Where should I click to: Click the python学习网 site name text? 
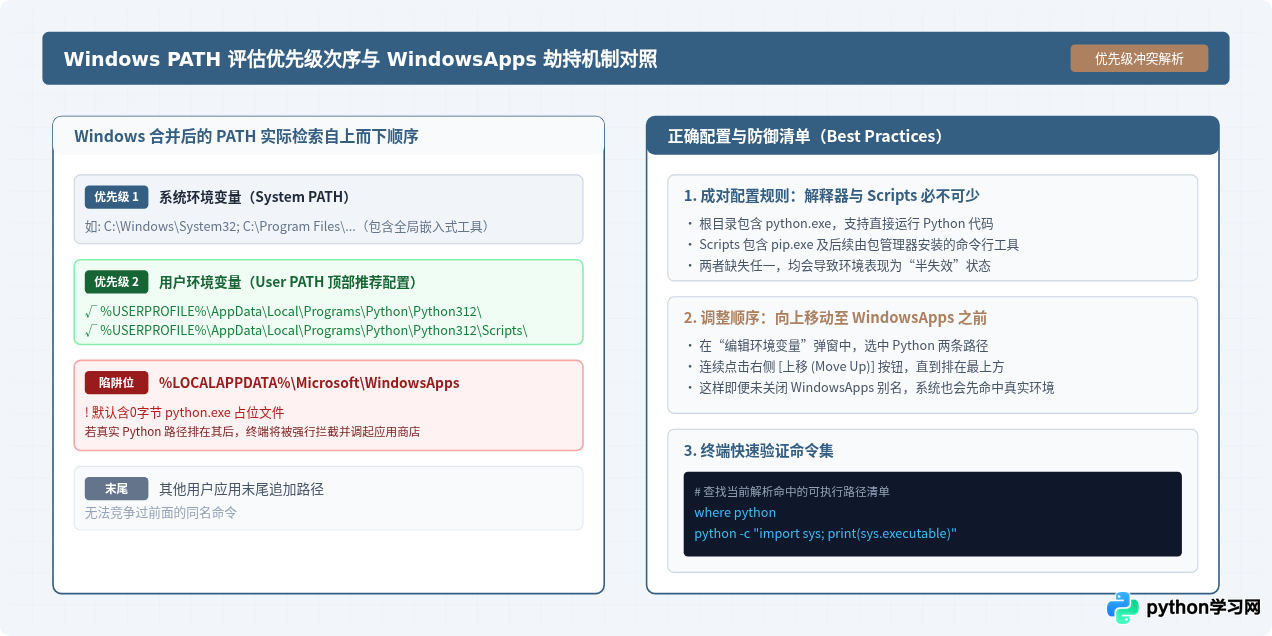tap(1203, 607)
